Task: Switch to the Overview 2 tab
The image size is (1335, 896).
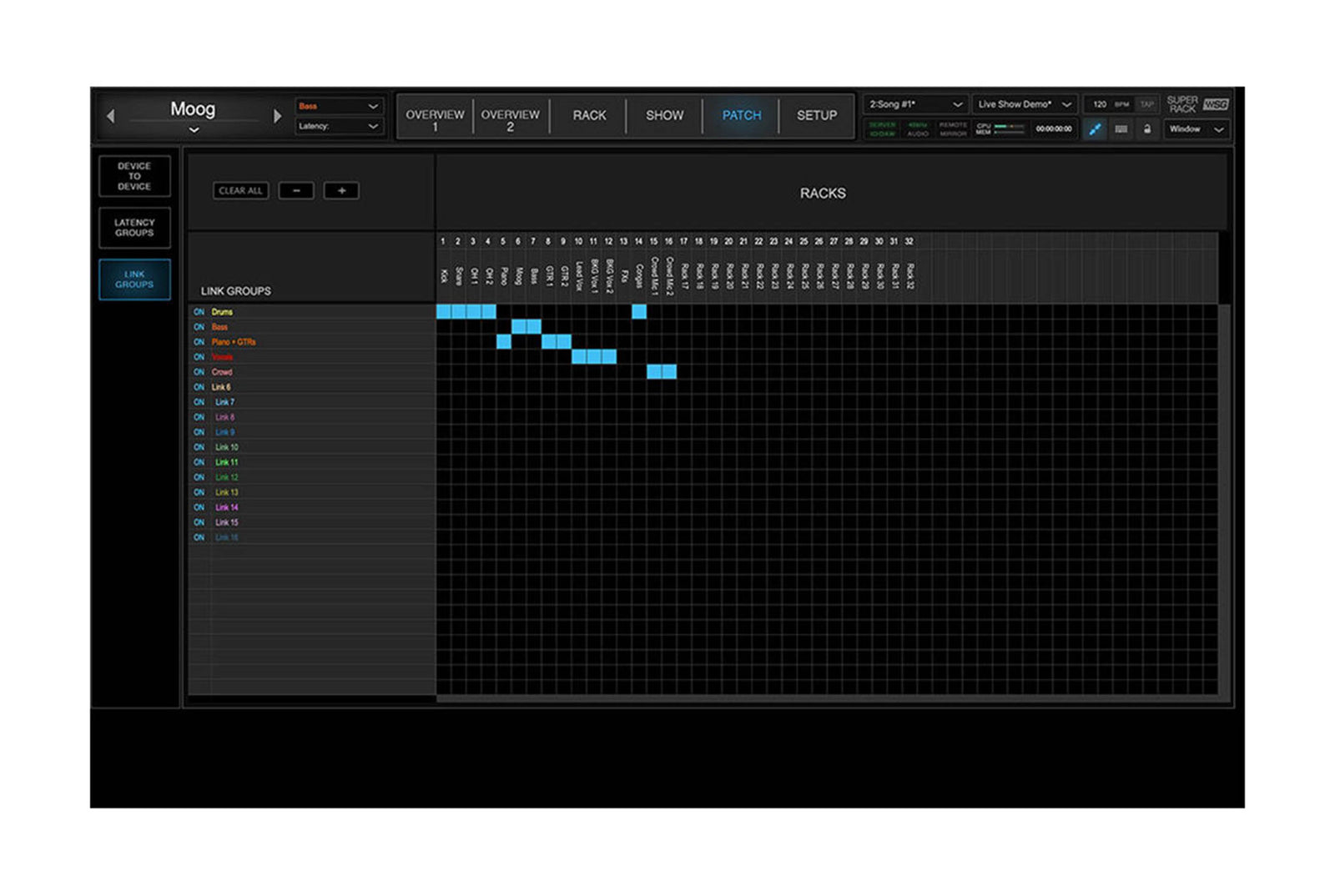Action: tap(510, 118)
